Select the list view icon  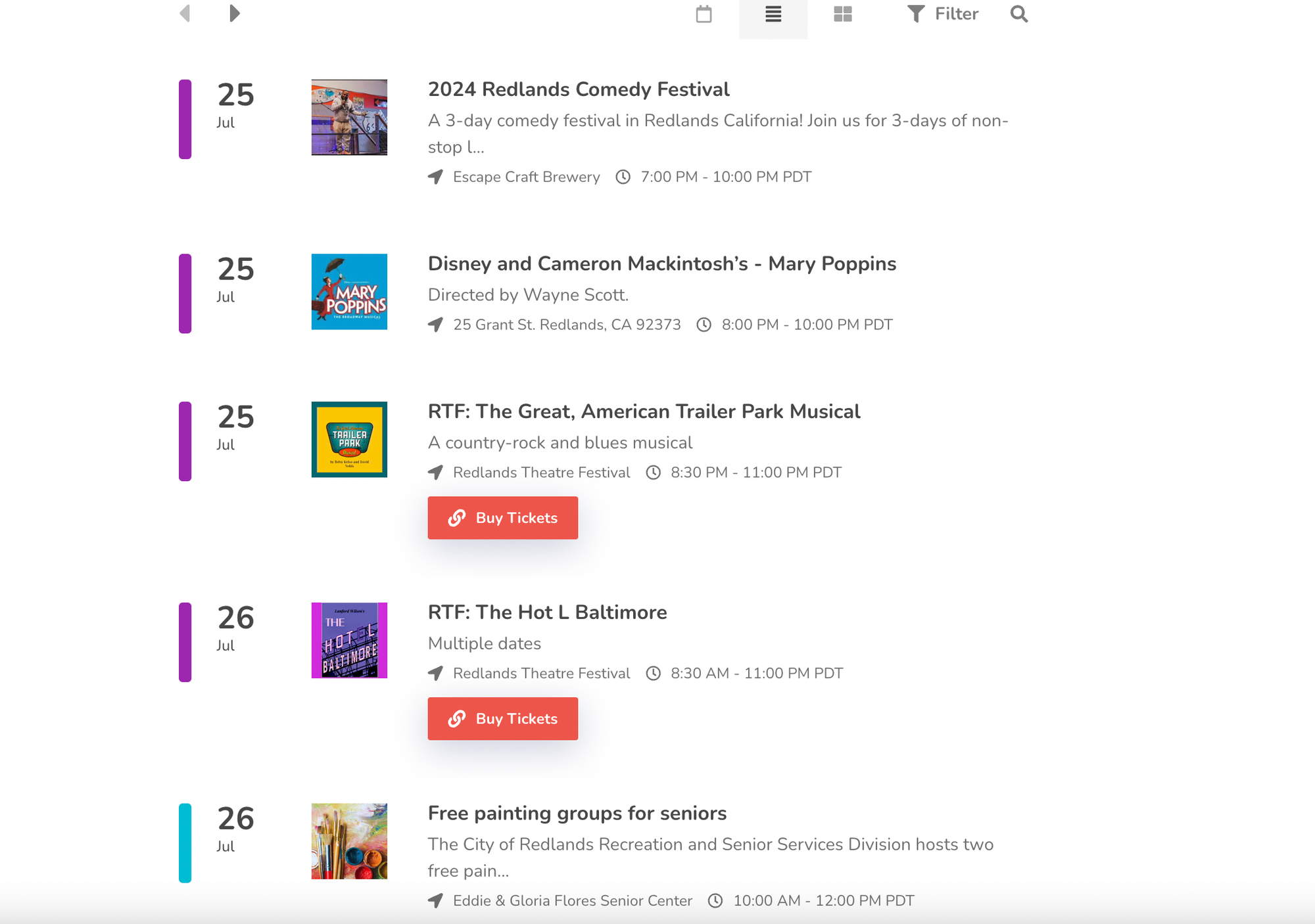[x=773, y=14]
